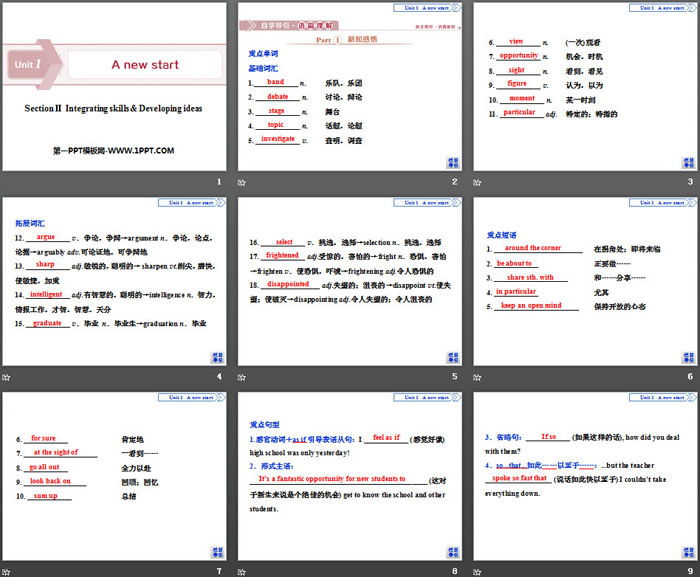
Task: Select slide 3 thumbnail listing view and opportunity
Action: coord(585,87)
